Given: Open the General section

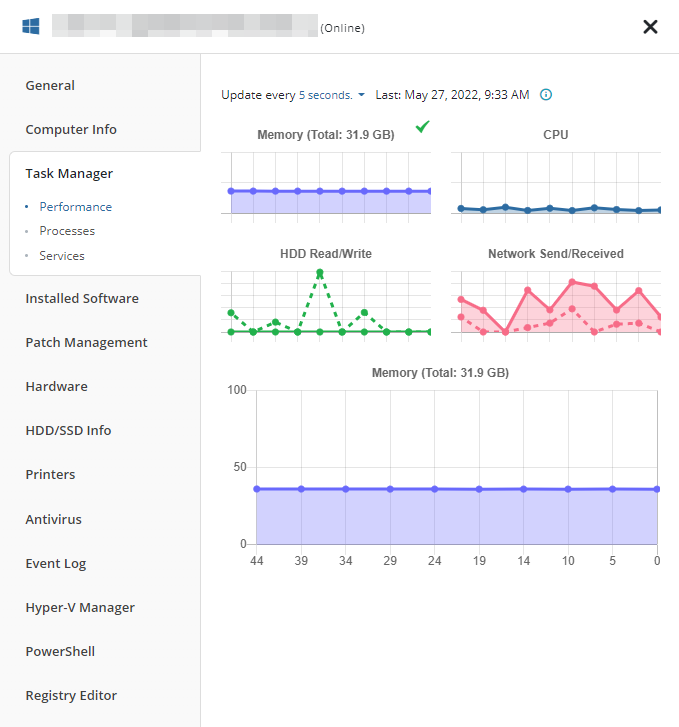Looking at the screenshot, I should pos(50,85).
